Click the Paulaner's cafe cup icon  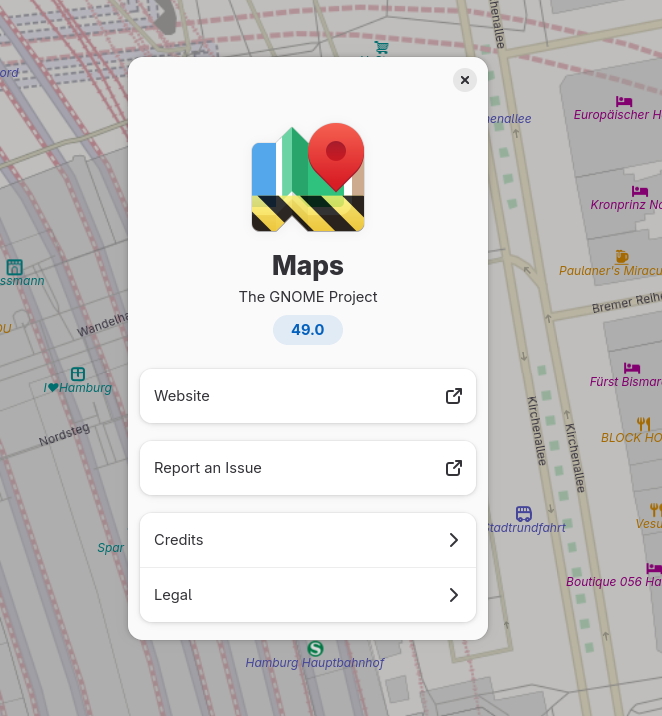[622, 257]
